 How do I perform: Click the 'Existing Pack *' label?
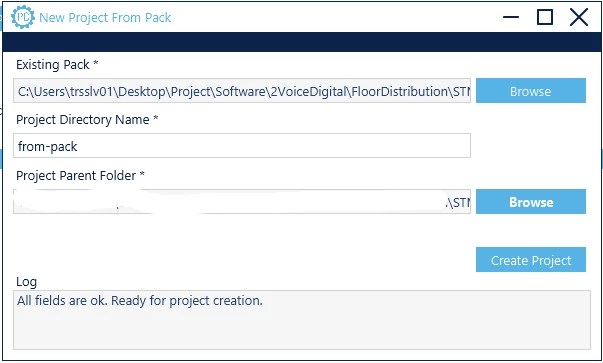point(57,65)
